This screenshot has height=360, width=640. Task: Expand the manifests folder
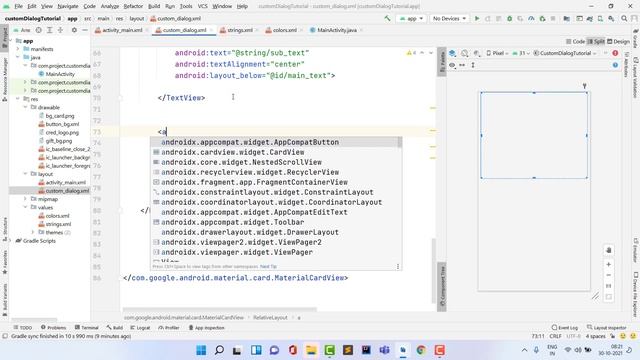tap(18, 49)
